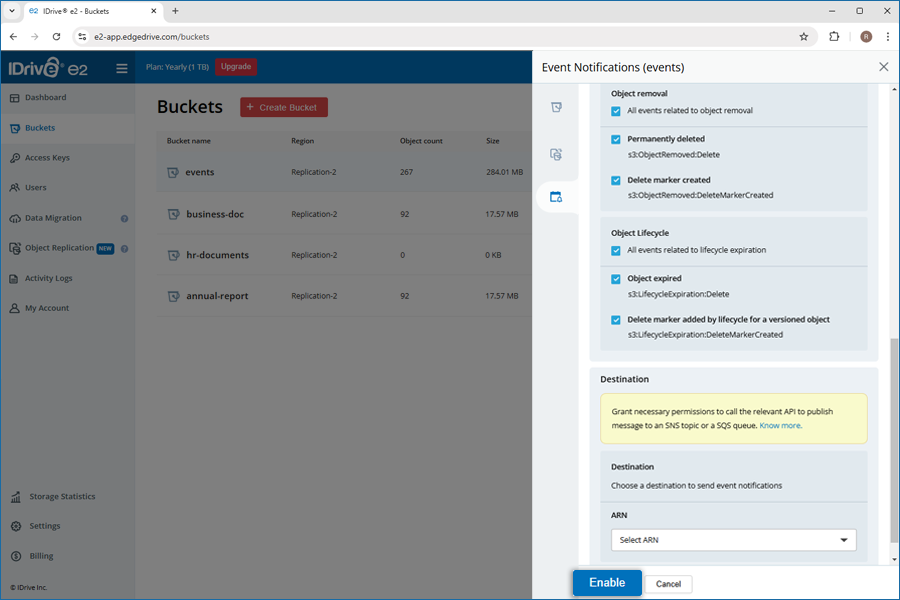Image resolution: width=900 pixels, height=600 pixels.
Task: Click the Bucket name column header
Action: pyautogui.click(x=189, y=141)
